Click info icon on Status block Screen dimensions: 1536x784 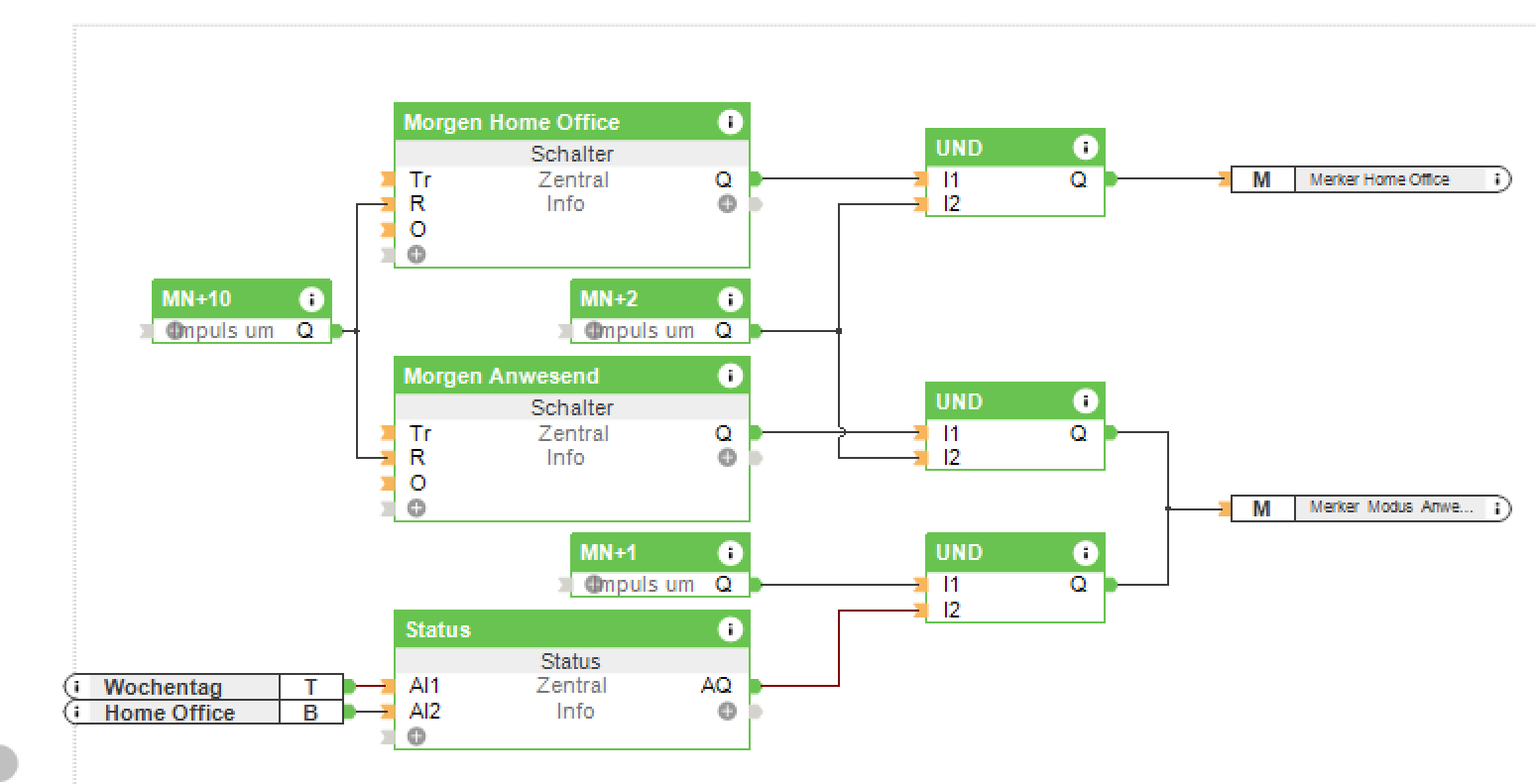point(730,629)
